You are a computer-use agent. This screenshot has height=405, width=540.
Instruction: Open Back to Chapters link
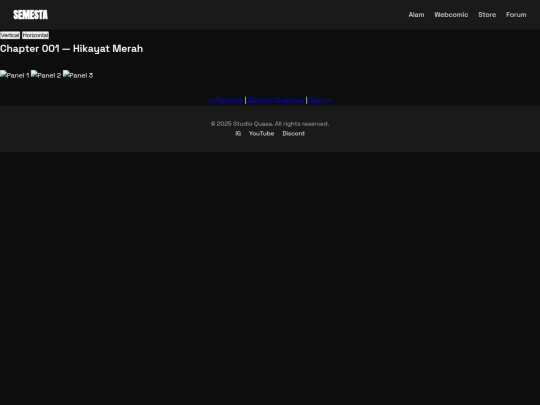tap(276, 100)
